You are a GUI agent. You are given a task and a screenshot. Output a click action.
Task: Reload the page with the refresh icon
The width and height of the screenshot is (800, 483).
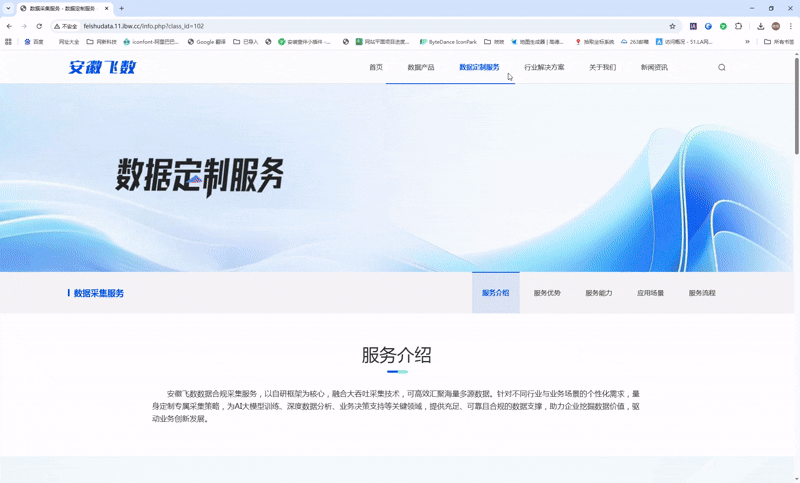pos(39,26)
